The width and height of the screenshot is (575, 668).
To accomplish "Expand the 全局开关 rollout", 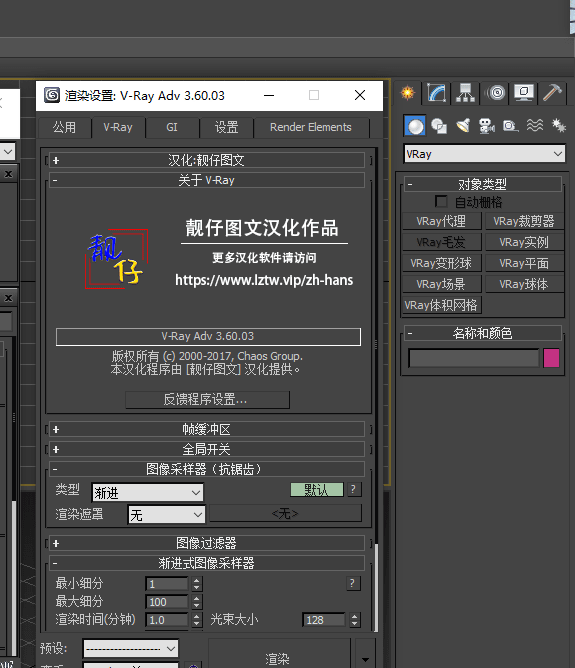I will point(207,449).
